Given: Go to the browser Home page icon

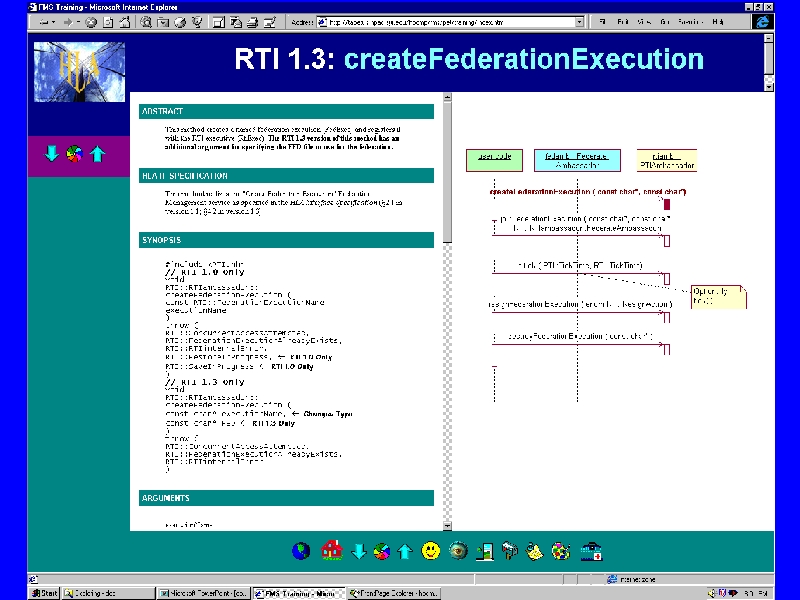Looking at the screenshot, I should [124, 22].
